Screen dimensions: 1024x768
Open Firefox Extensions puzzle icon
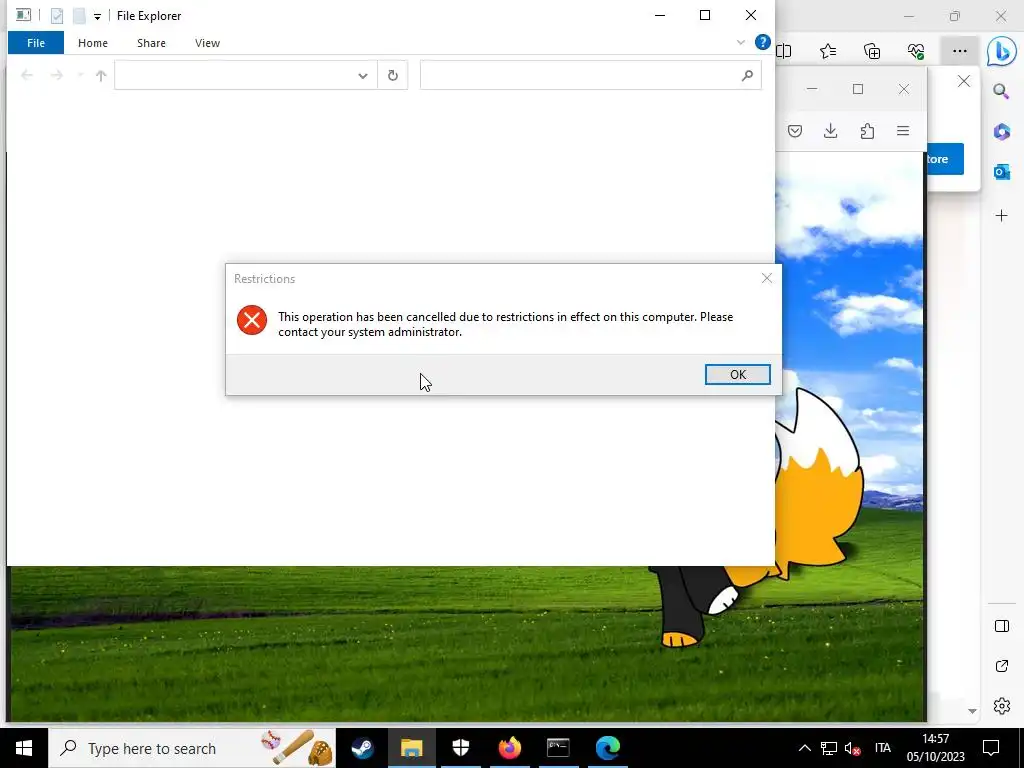(867, 131)
